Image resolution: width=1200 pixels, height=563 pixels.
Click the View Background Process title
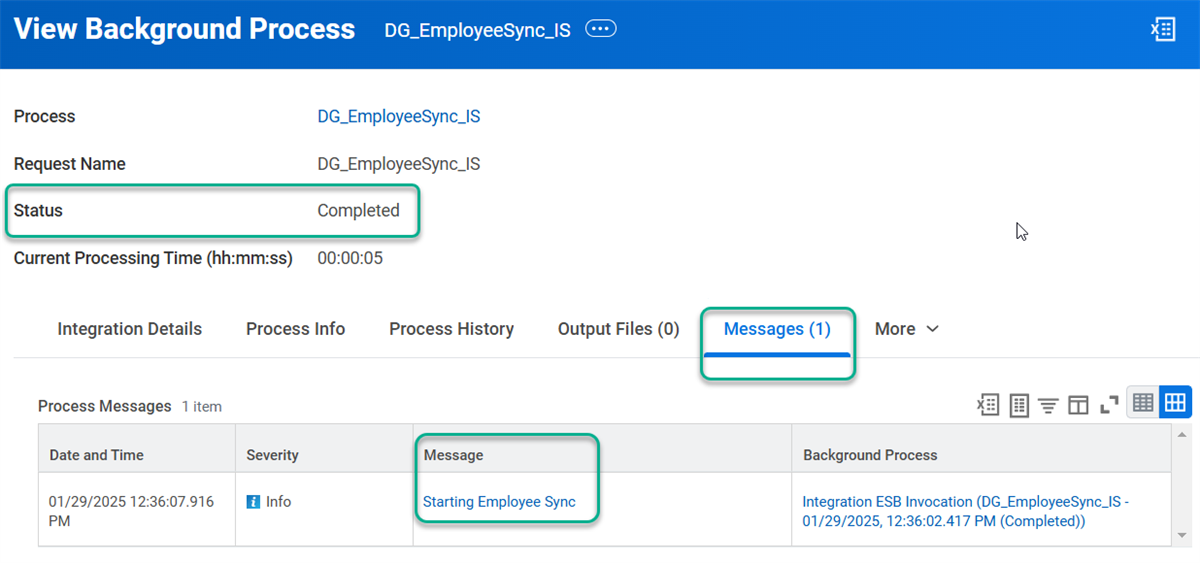click(x=184, y=29)
